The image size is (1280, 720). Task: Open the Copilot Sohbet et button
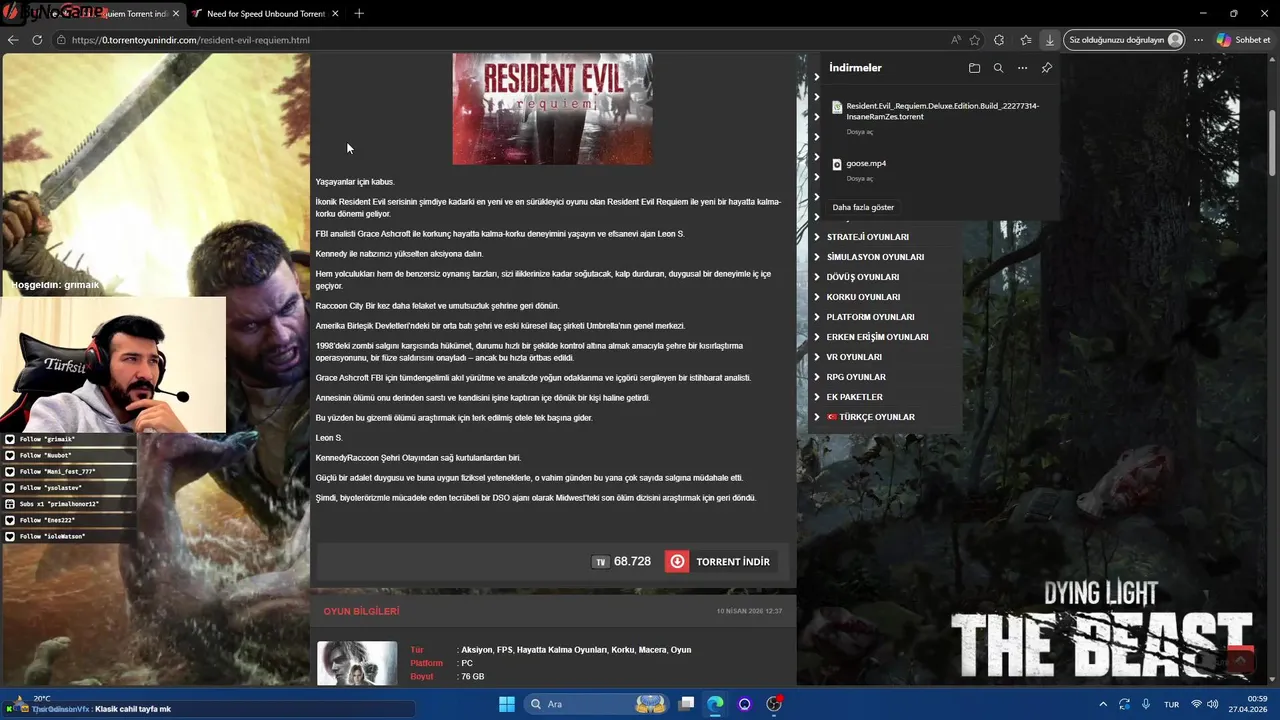click(x=1243, y=40)
